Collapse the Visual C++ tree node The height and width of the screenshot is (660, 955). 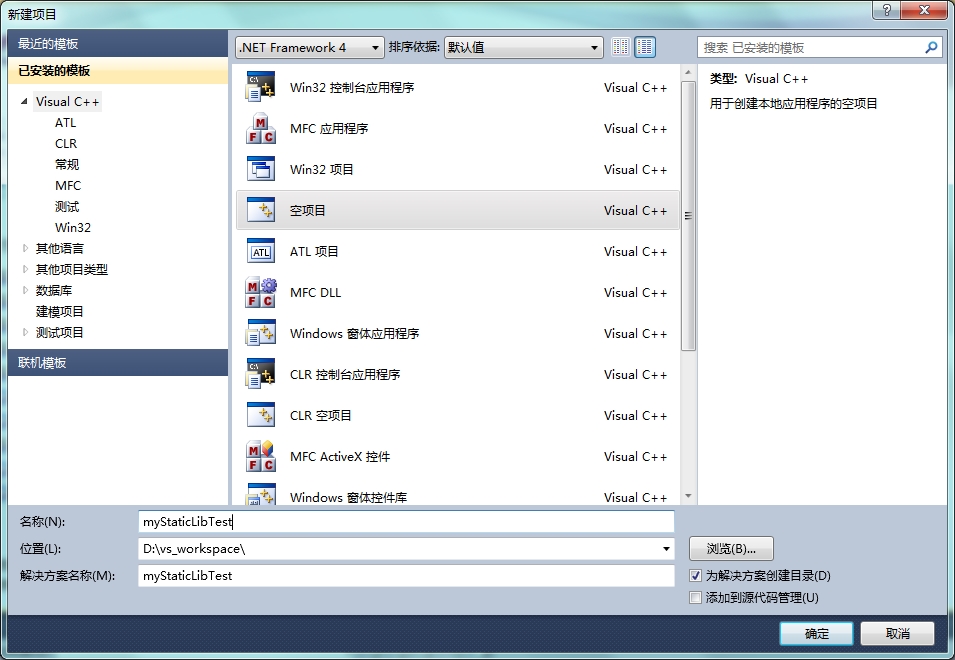tap(24, 101)
